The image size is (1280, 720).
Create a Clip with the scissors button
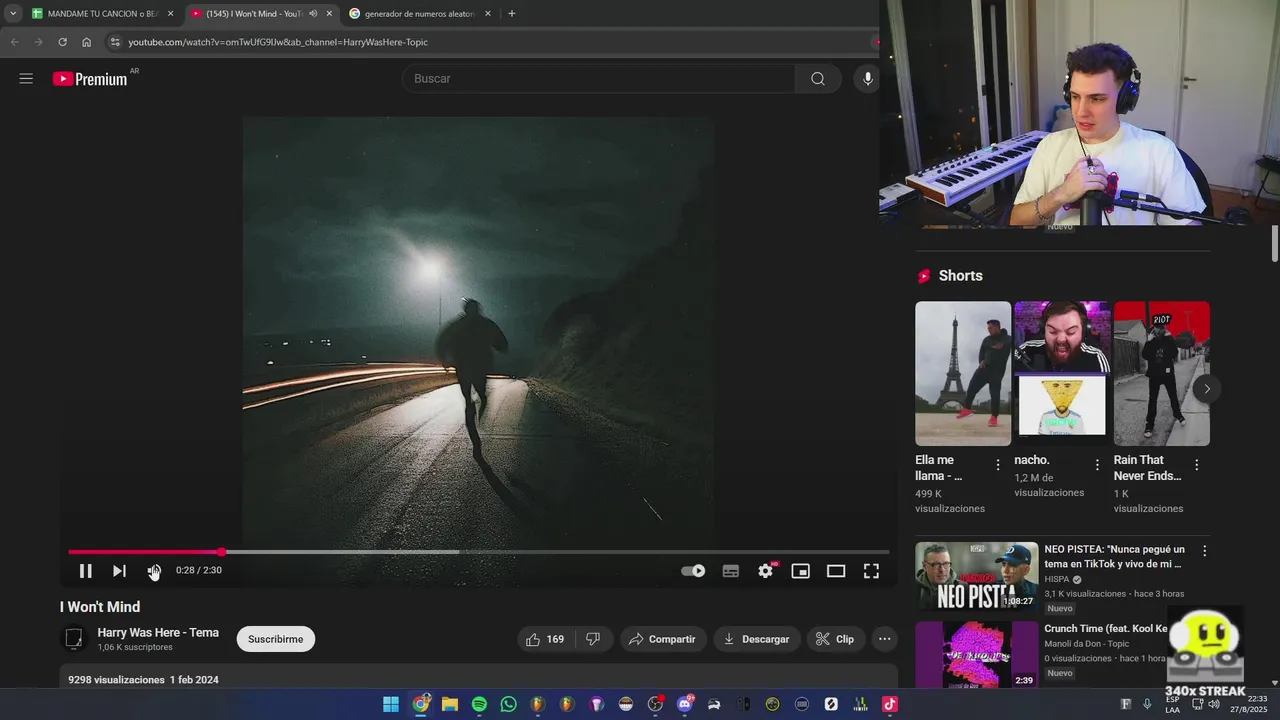pos(835,639)
